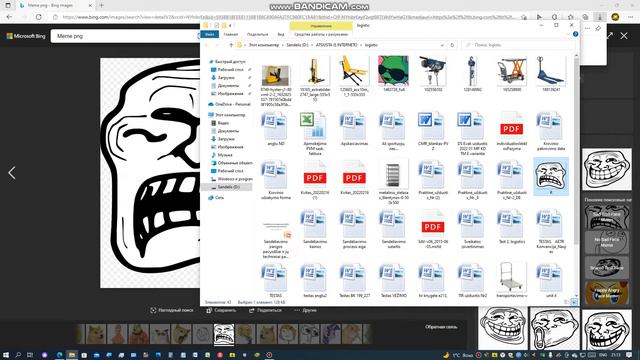Select the electric hoist image file
640x360 pixels.
432,71
